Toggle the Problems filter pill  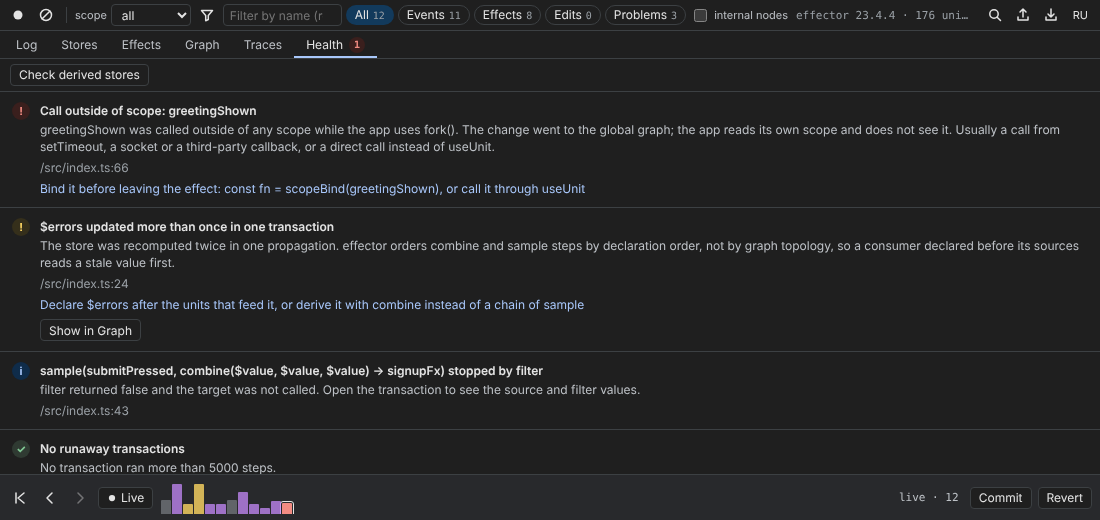(x=645, y=15)
